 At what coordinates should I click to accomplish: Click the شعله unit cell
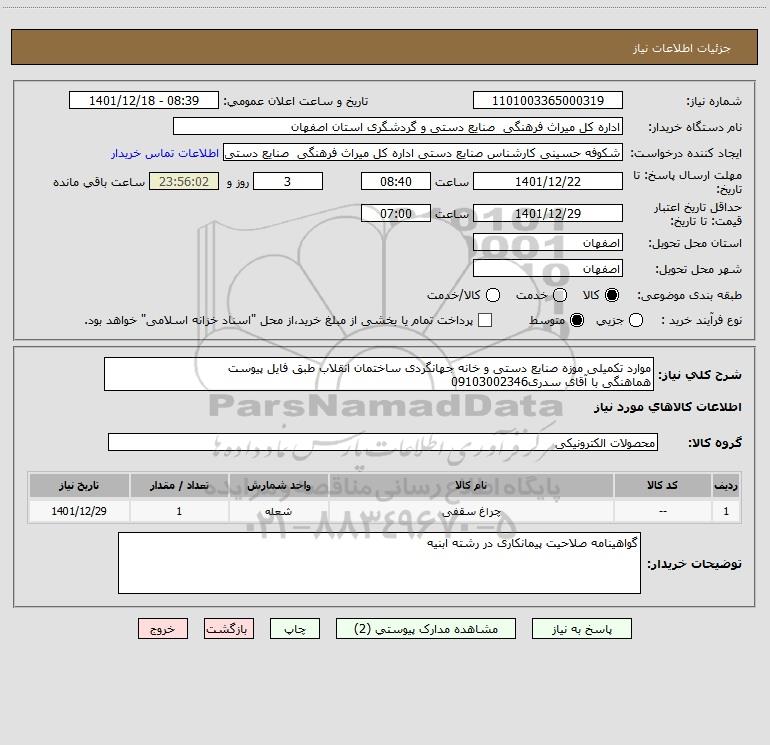point(278,511)
